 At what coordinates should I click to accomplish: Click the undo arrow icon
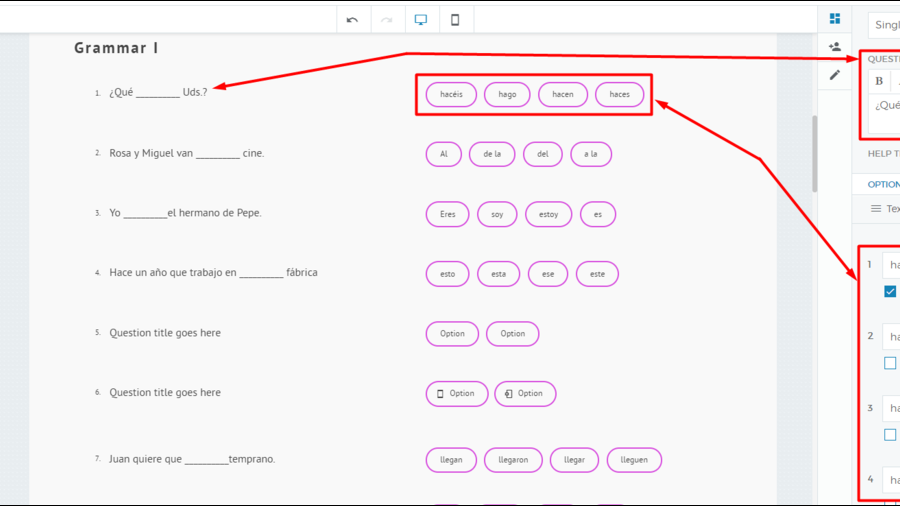coord(352,20)
